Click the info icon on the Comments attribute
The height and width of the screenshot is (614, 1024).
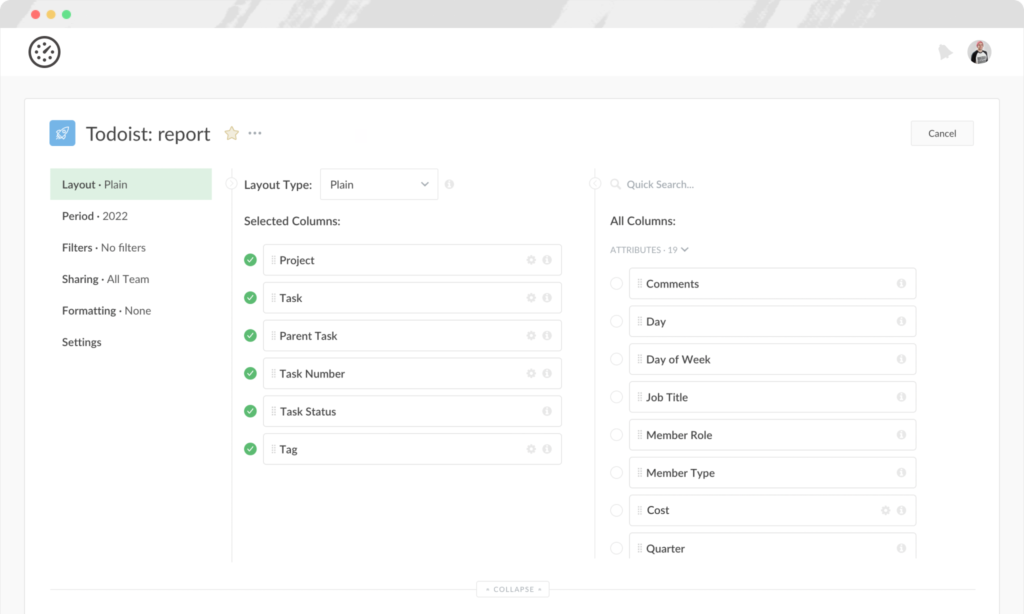pyautogui.click(x=902, y=283)
